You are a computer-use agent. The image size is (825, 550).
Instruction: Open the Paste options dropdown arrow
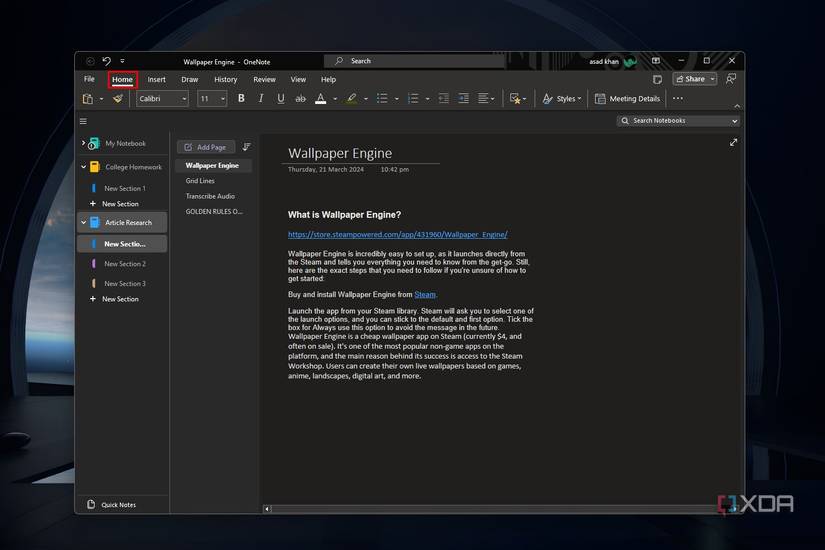[x=102, y=99]
